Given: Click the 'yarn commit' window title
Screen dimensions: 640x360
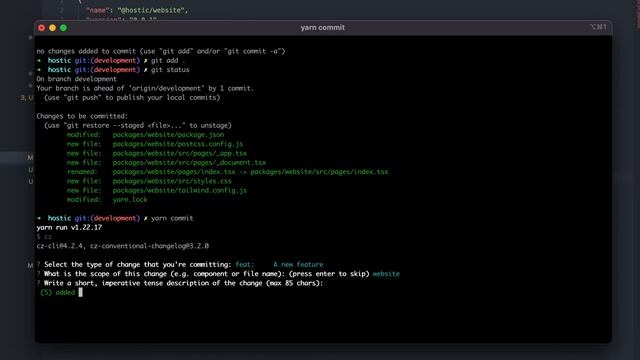Looking at the screenshot, I should (322, 27).
